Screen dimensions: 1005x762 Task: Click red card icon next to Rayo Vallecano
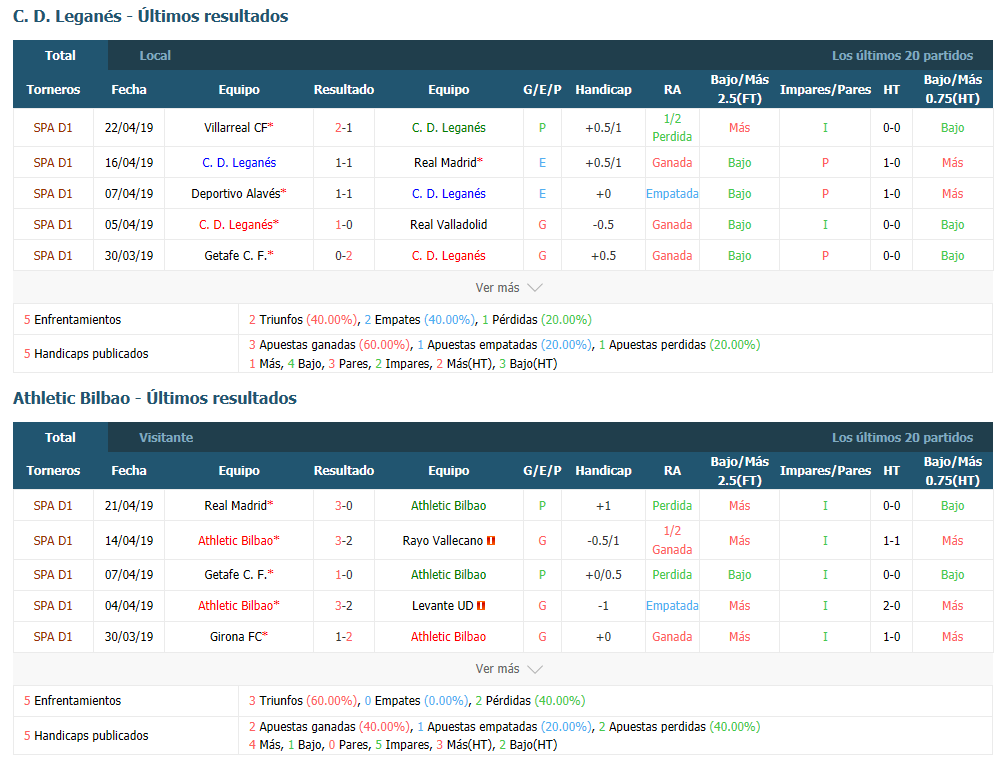[491, 541]
